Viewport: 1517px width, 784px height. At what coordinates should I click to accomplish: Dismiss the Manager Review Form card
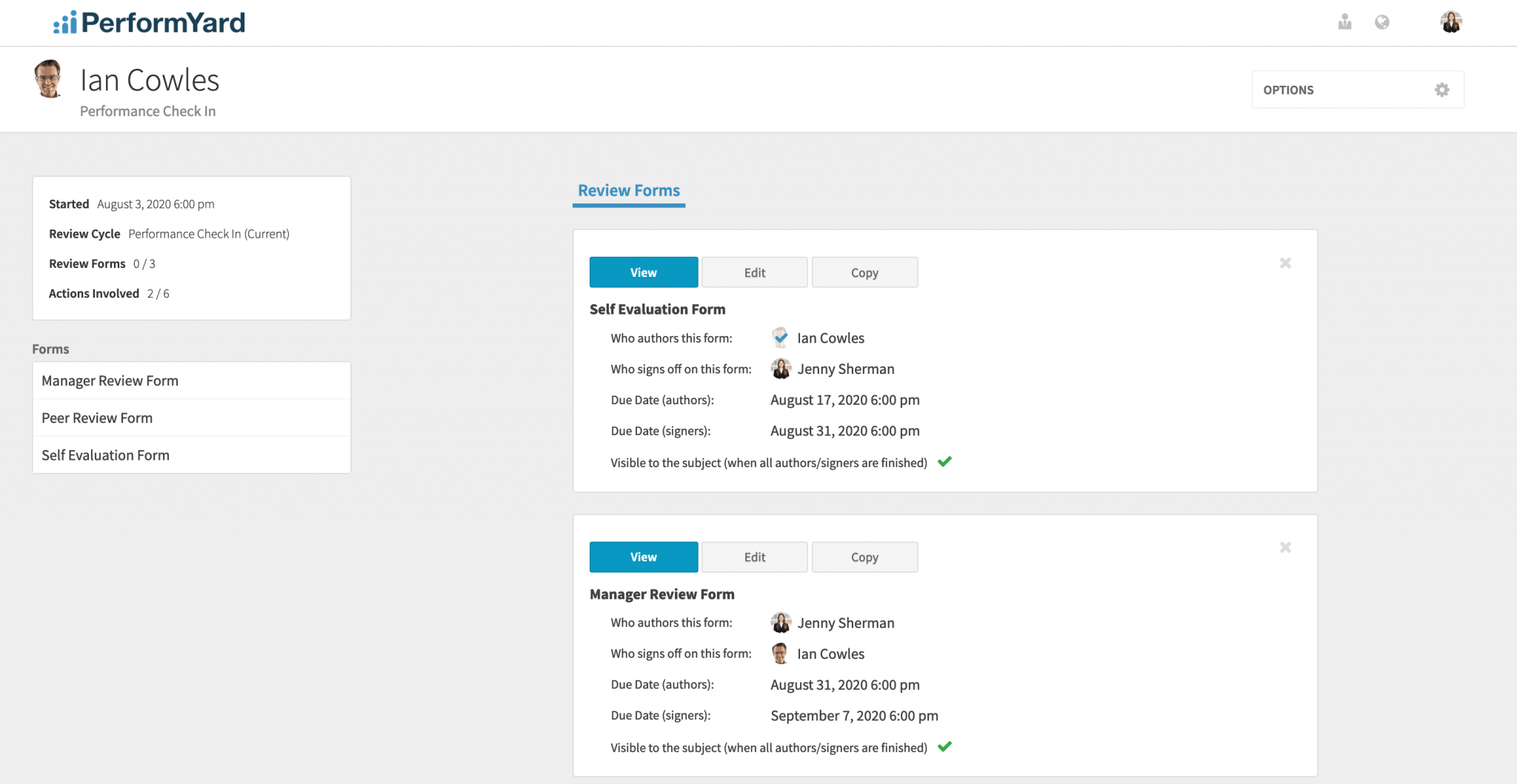(1285, 547)
